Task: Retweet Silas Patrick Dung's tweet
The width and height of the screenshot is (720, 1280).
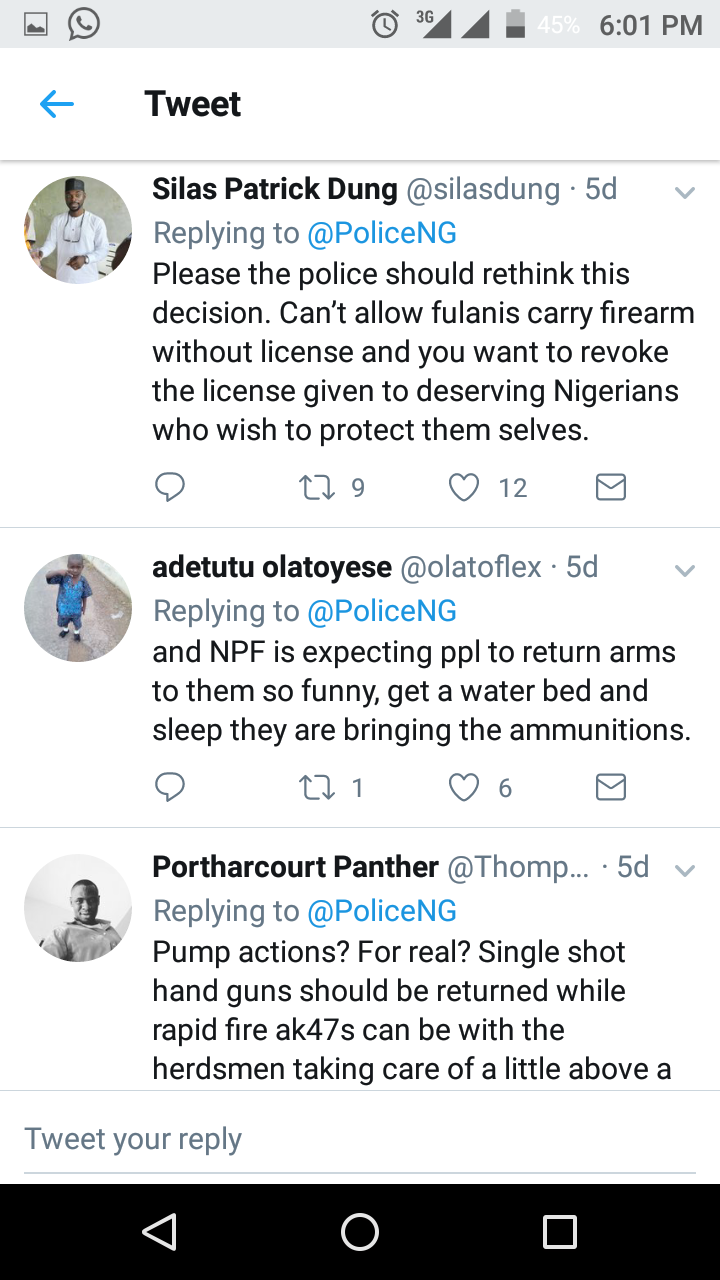Action: pos(318,487)
